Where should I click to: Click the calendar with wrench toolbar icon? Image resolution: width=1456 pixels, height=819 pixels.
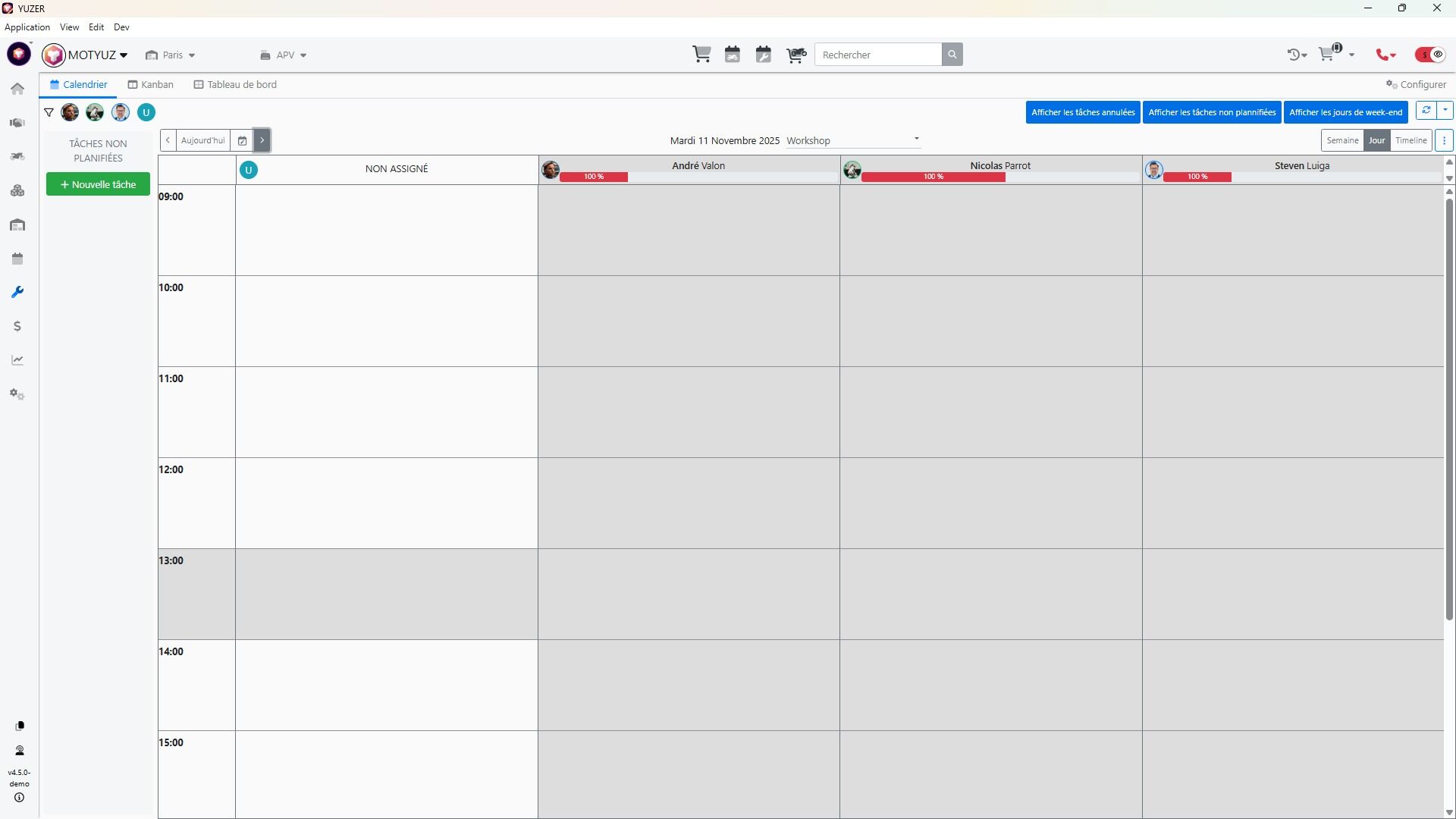click(764, 55)
